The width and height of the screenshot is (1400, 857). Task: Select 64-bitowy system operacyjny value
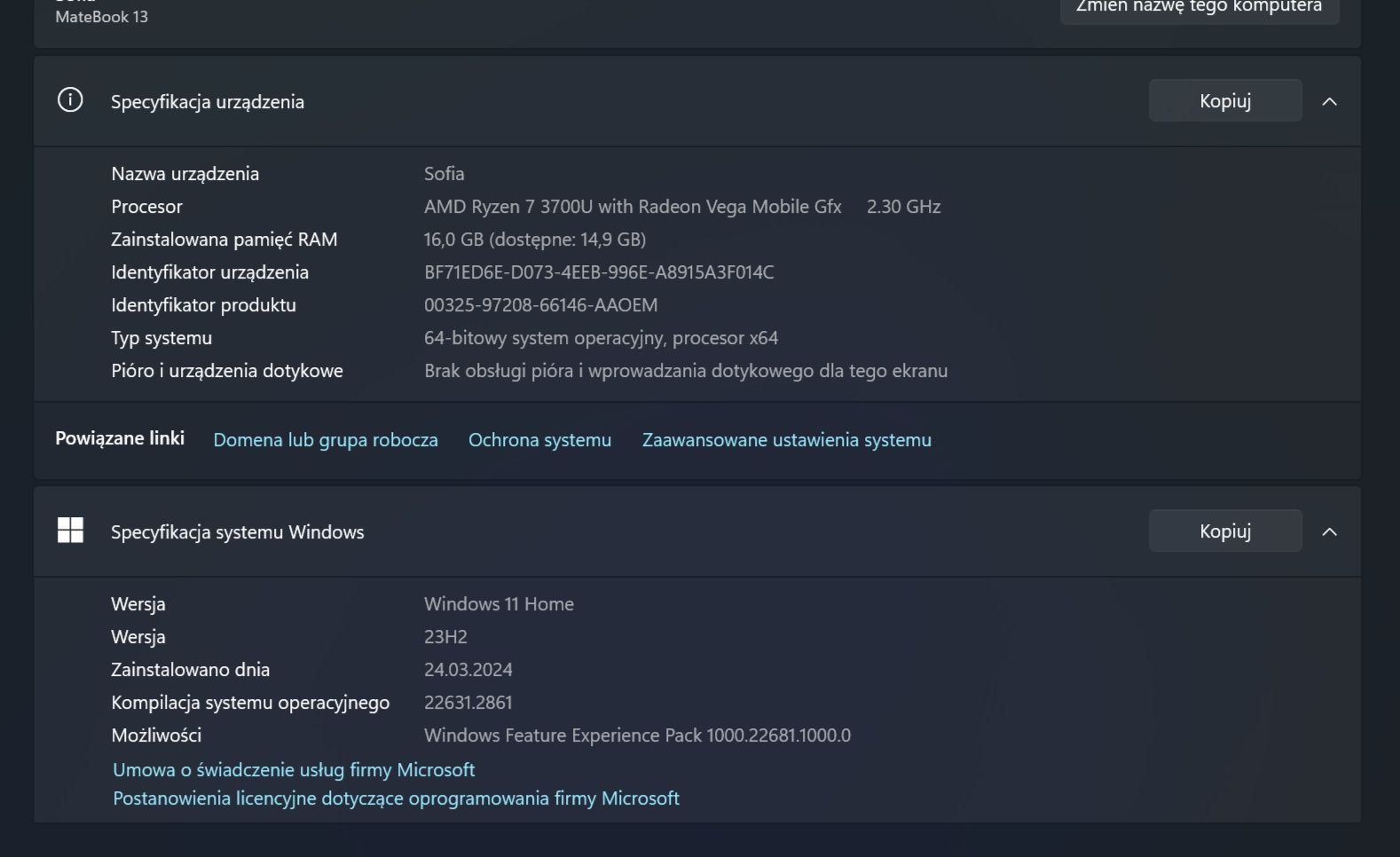(601, 338)
